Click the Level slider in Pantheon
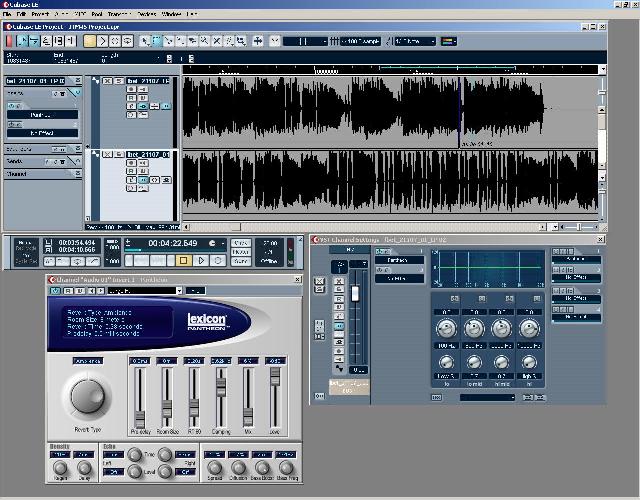 point(275,376)
